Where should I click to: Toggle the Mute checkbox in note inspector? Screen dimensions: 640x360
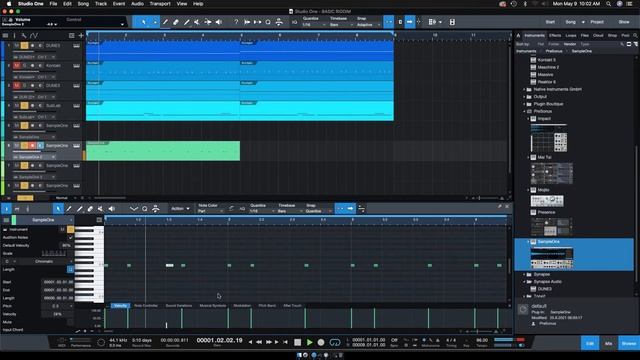[x=70, y=322]
